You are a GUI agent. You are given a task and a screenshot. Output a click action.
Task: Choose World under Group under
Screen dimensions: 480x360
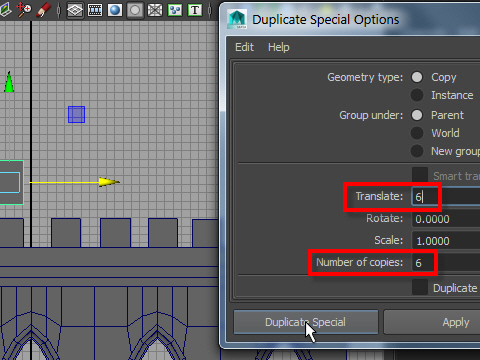[417, 133]
